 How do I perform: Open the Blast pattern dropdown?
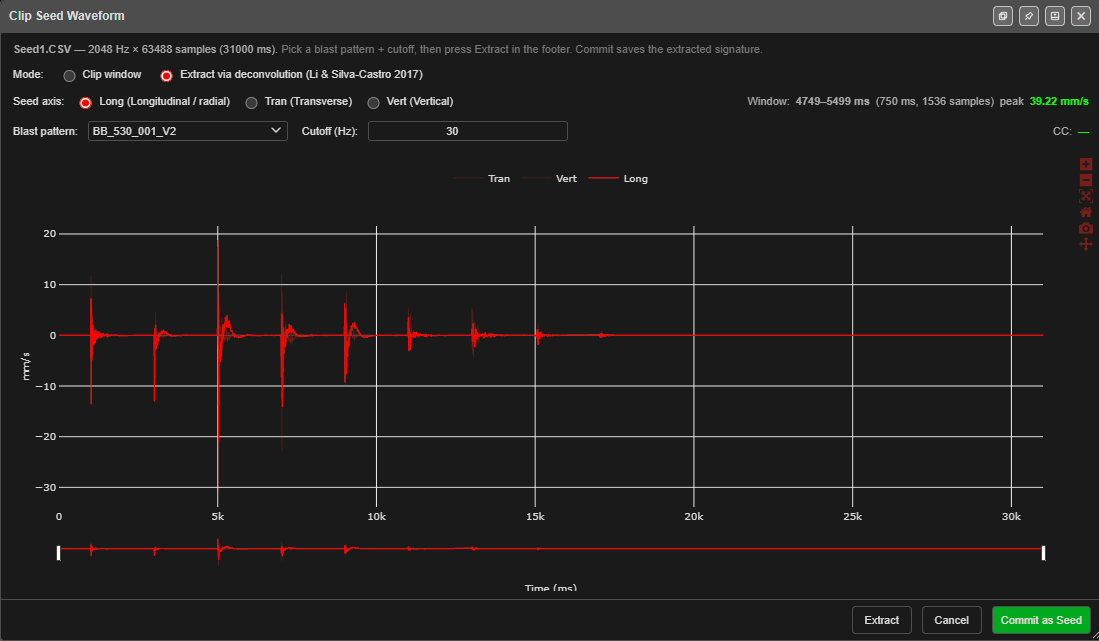188,131
